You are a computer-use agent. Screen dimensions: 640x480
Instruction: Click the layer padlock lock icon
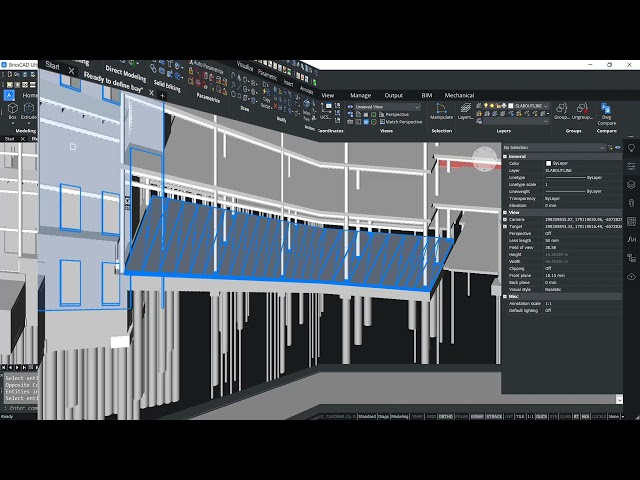pyautogui.click(x=498, y=106)
